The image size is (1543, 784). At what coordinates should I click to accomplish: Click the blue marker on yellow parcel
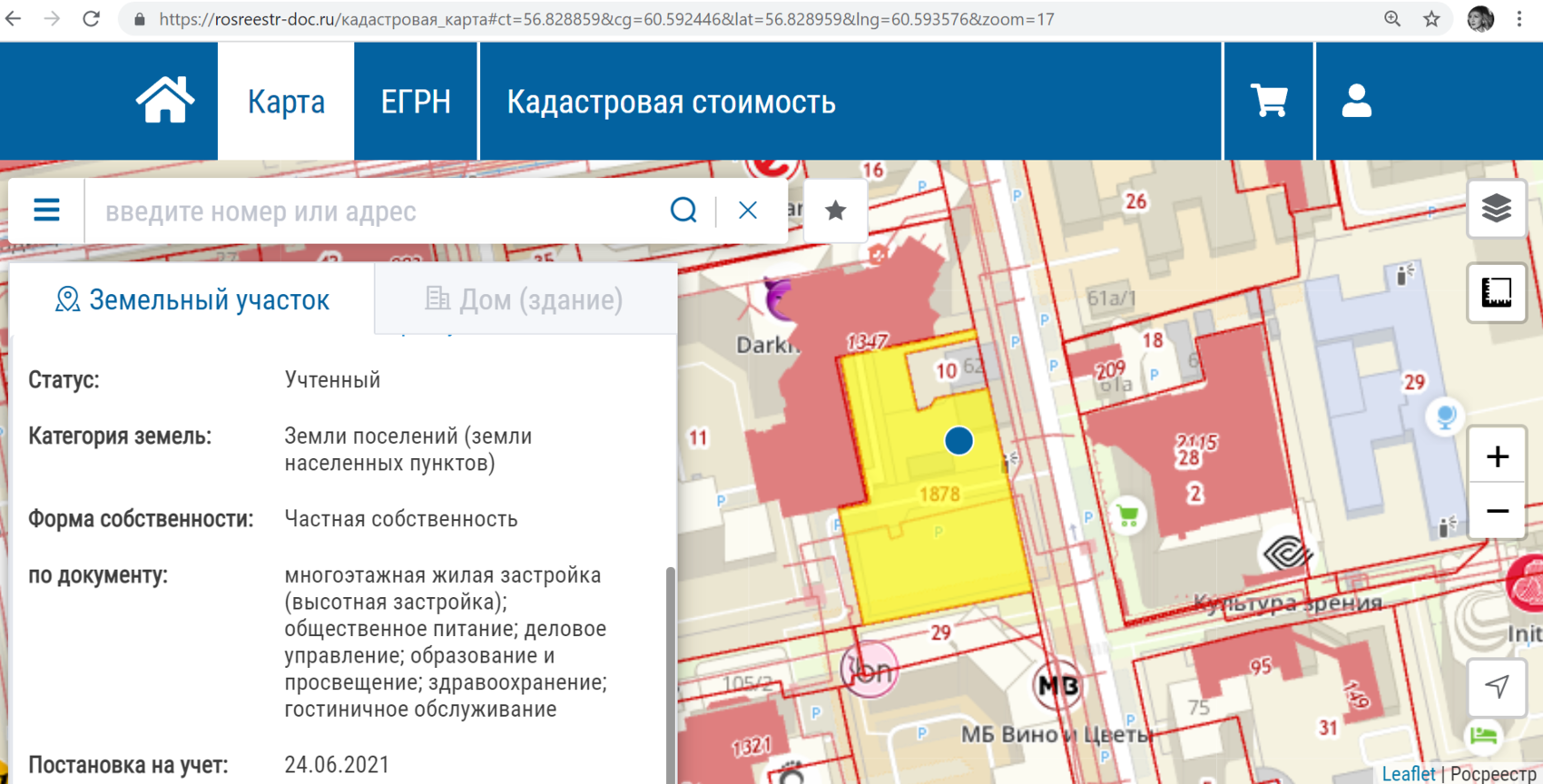pyautogui.click(x=958, y=441)
